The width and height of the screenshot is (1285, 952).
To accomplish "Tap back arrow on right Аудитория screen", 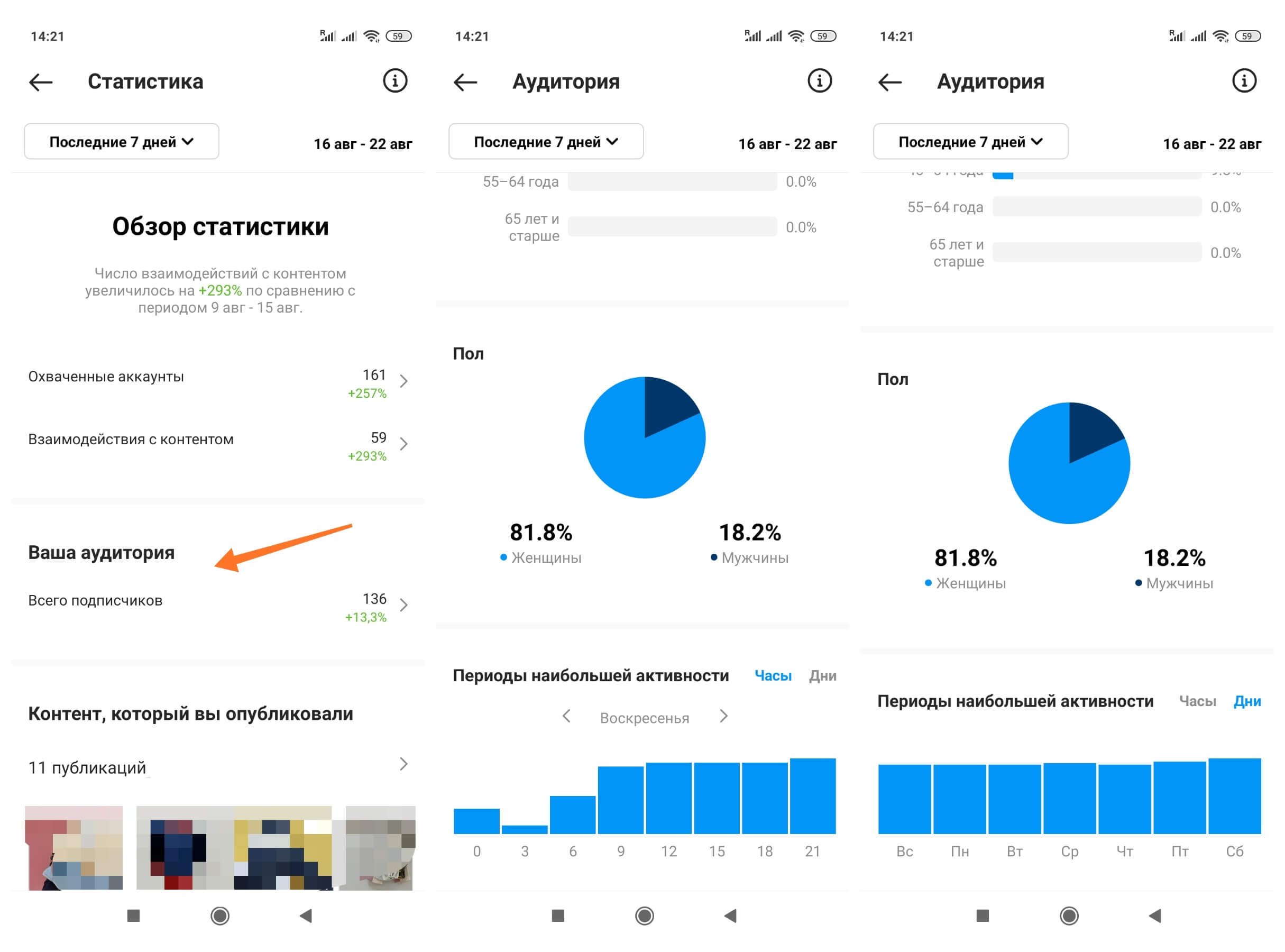I will click(891, 83).
